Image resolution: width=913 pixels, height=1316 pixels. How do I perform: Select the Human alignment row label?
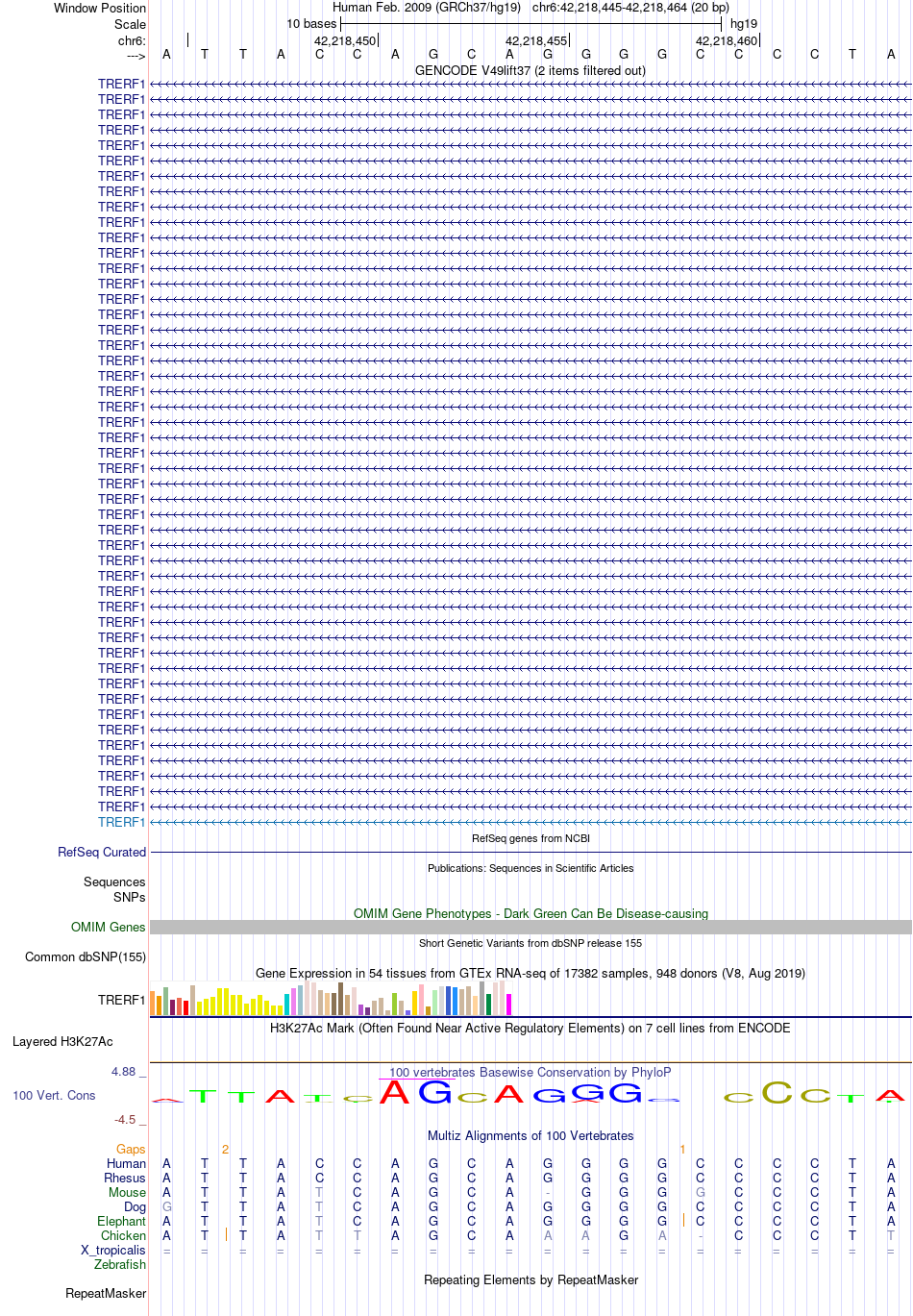[126, 1163]
